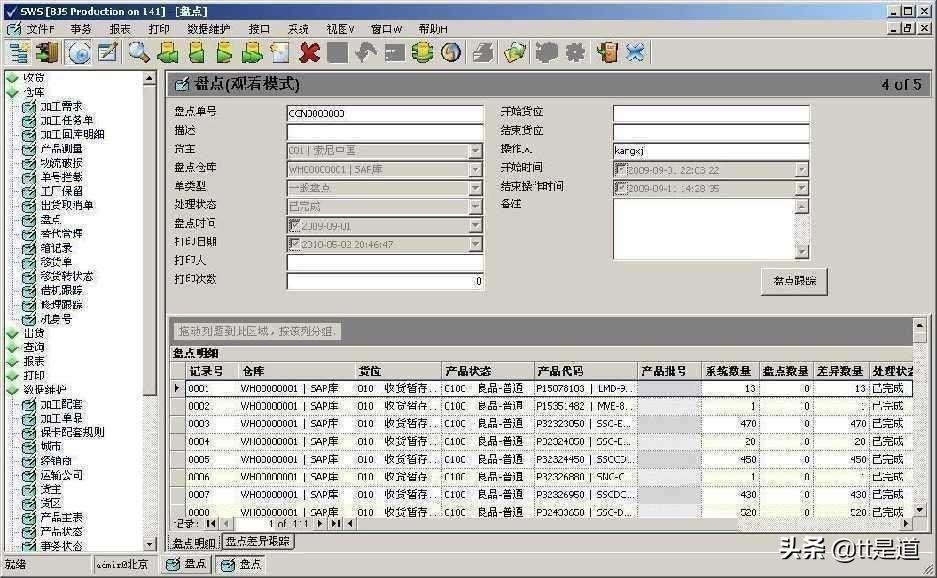Viewport: 937px width, 578px height.
Task: Collapse the 仓库 tree group
Action: tap(12, 93)
